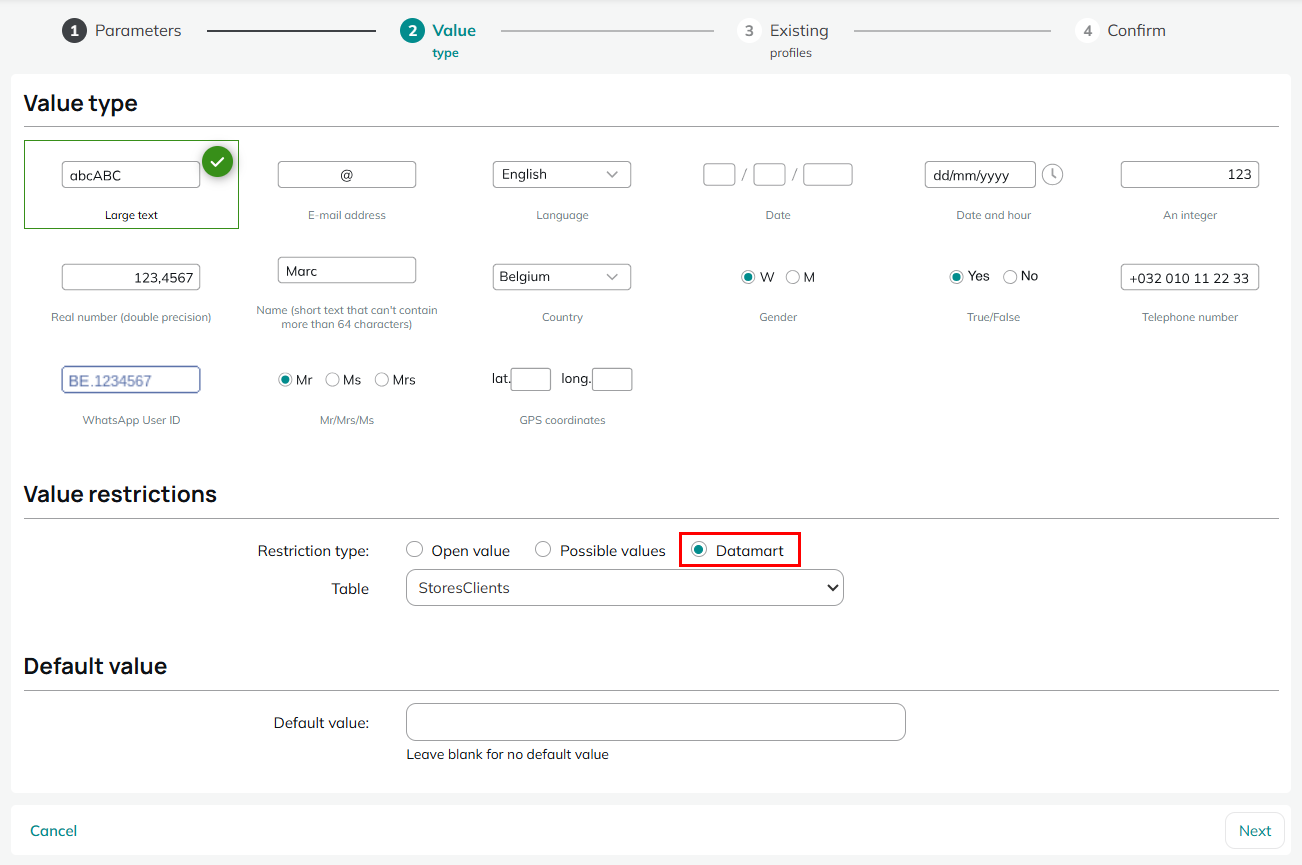Click the e-mail sample field with @

(x=347, y=174)
